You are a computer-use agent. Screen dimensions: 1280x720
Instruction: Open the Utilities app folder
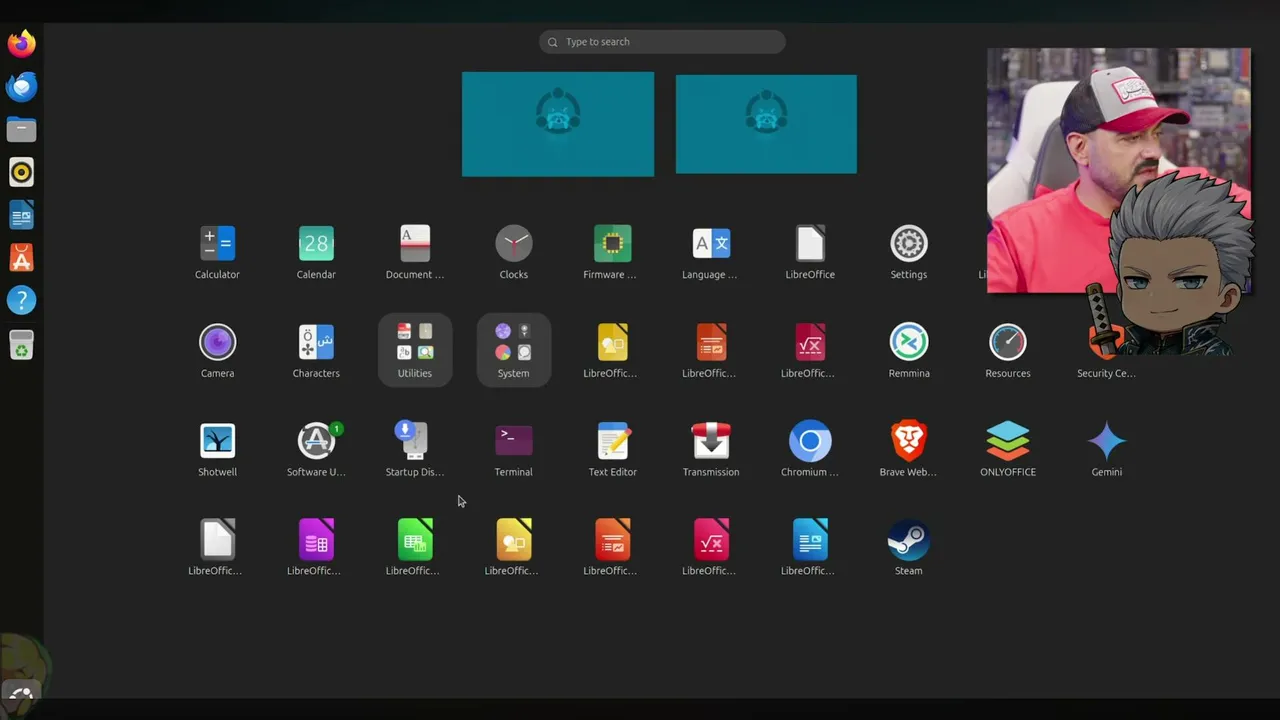[415, 349]
